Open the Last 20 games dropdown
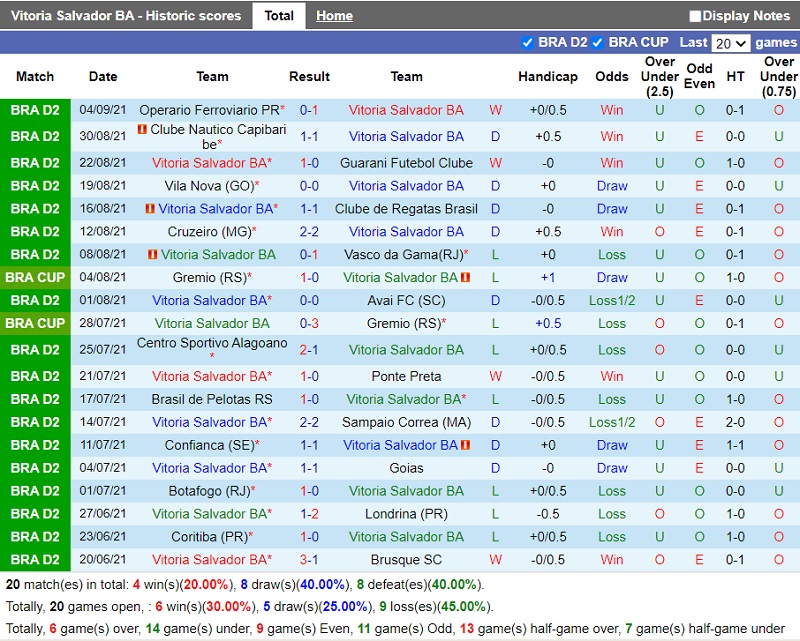The height and width of the screenshot is (641, 800). (x=730, y=43)
